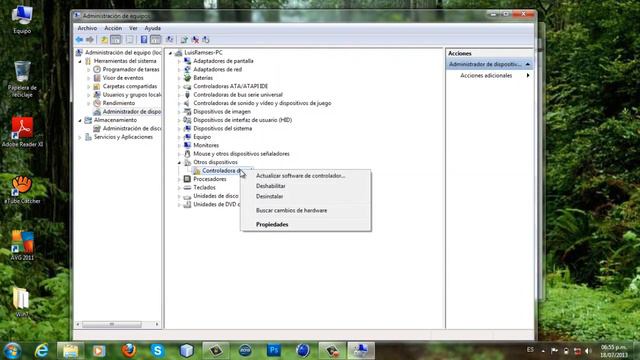Image resolution: width=640 pixels, height=360 pixels.
Task: Select Controladoras ATA/ATAPI IDE
Action: (230, 87)
